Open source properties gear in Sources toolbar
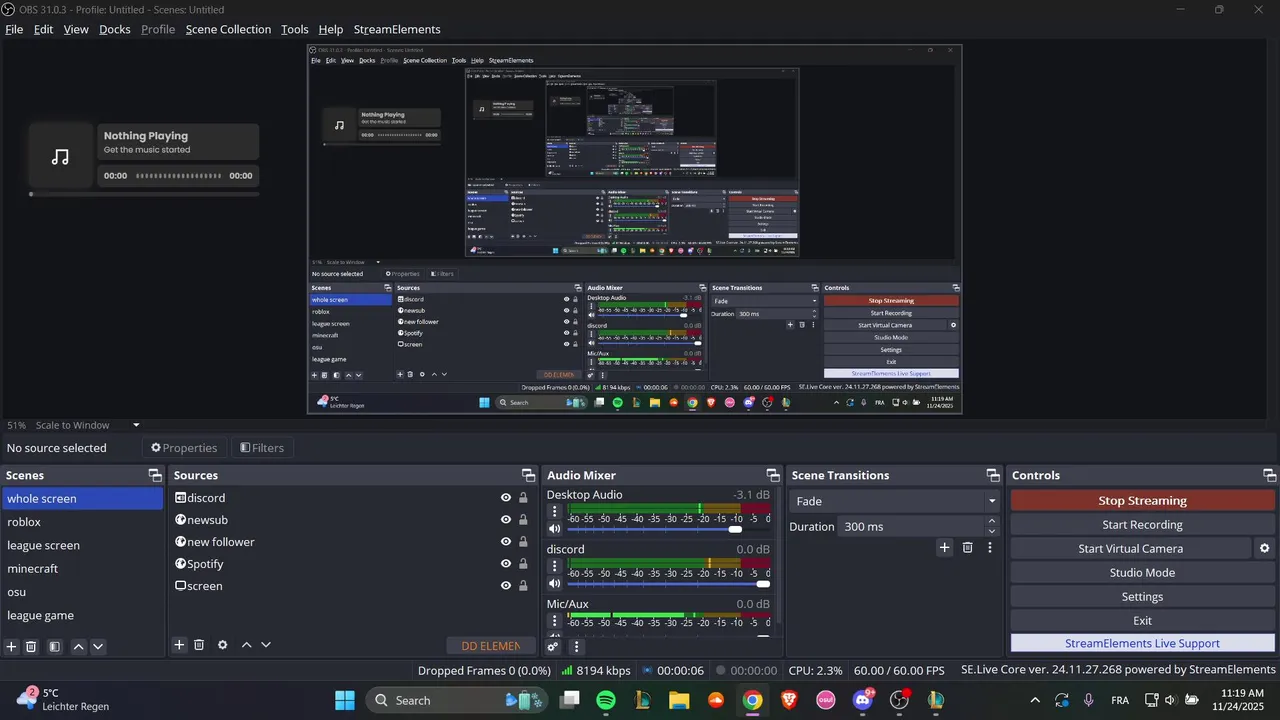The image size is (1280, 720). click(x=222, y=645)
